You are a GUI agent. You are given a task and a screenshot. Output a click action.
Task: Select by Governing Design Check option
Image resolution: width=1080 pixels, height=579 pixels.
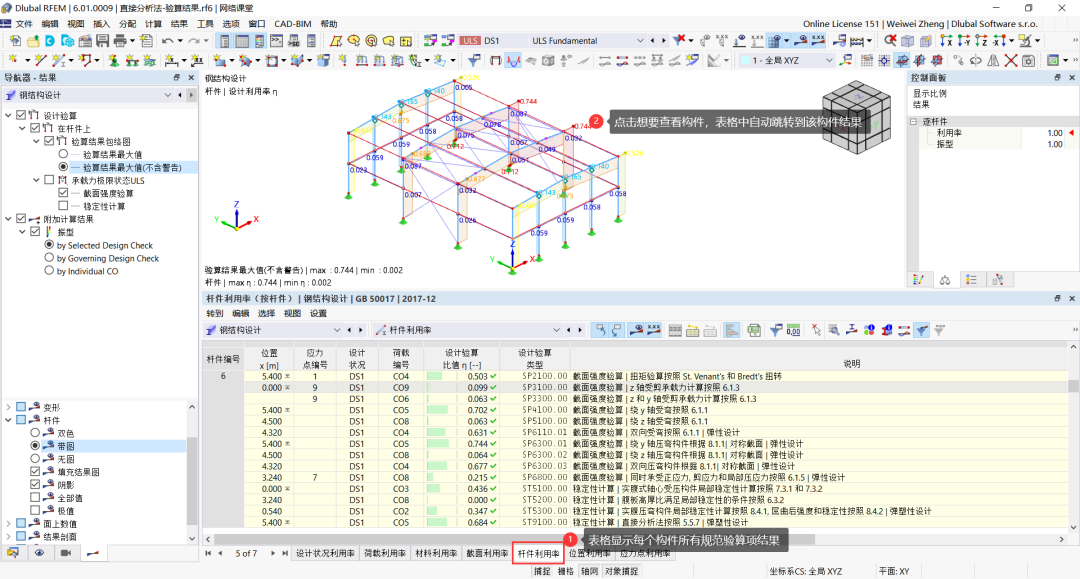point(49,257)
